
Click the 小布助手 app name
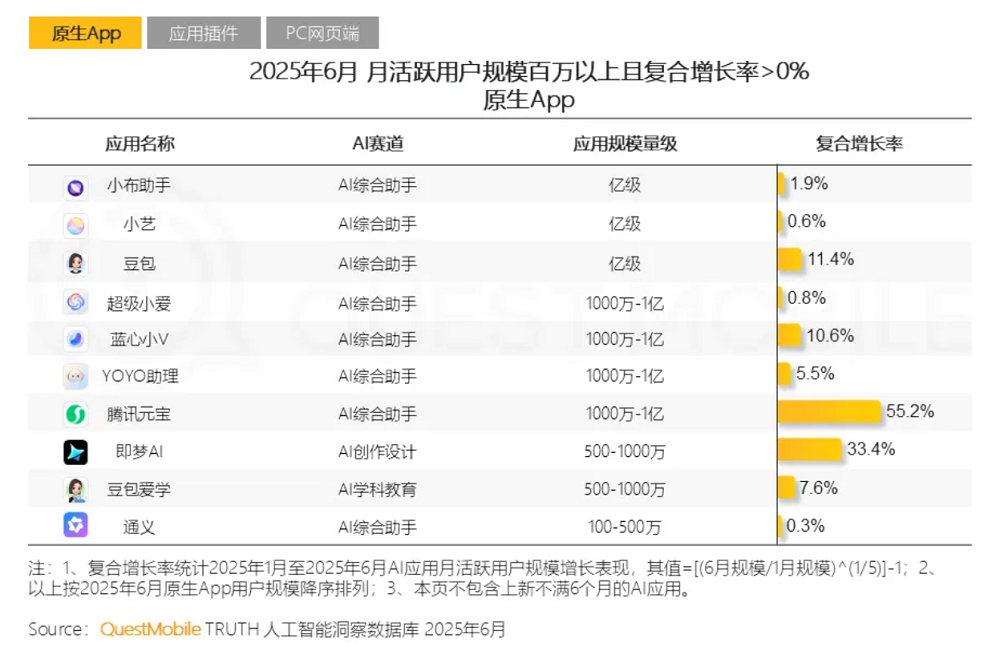139,186
